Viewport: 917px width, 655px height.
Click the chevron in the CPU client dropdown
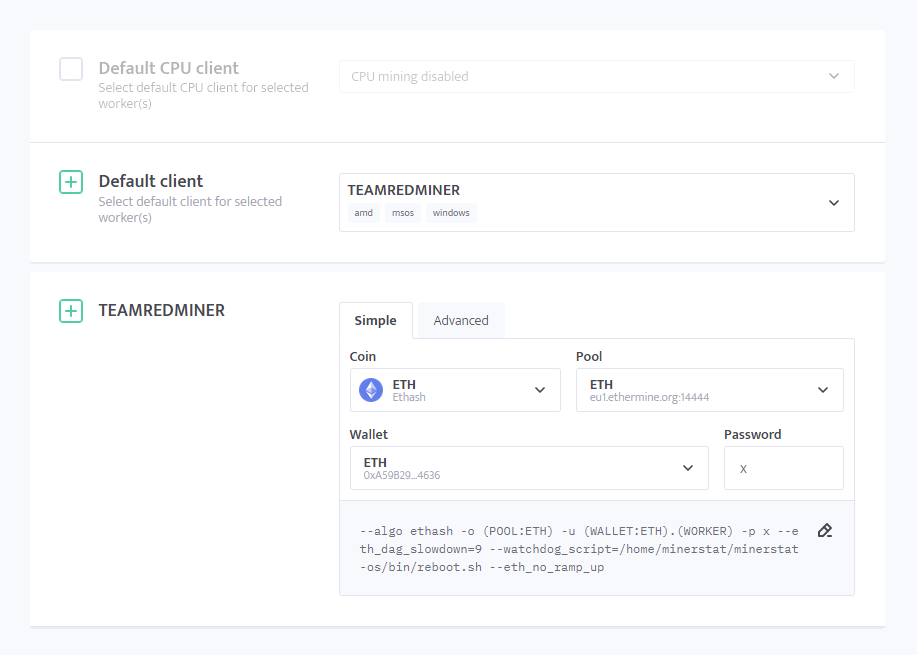point(834,76)
